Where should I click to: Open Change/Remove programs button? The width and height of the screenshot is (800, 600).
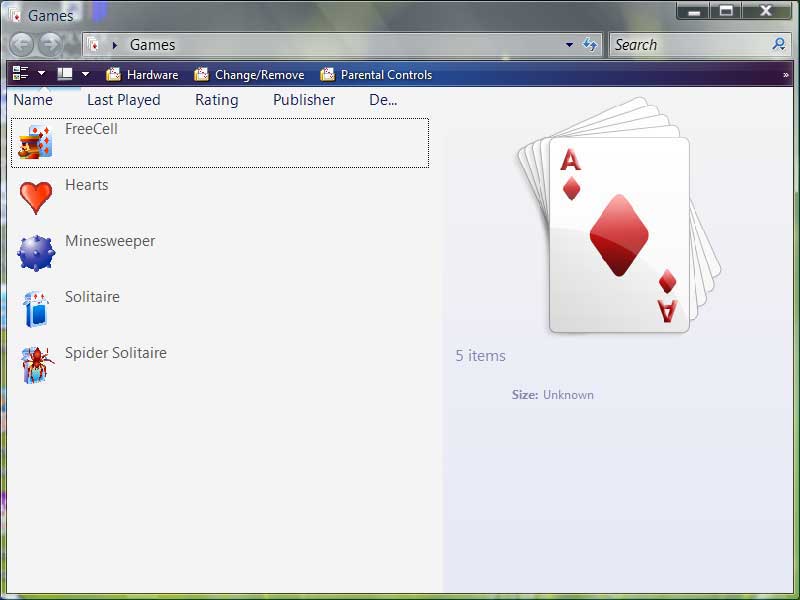[249, 74]
